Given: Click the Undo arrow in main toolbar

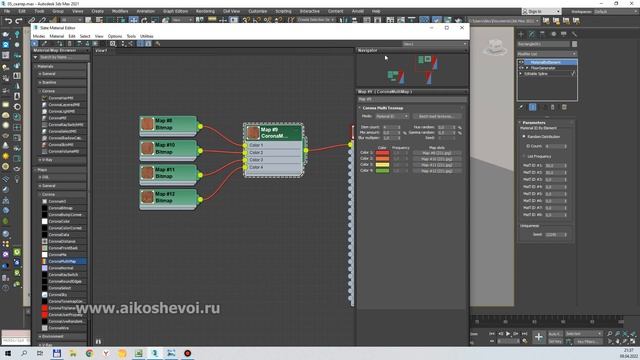Looking at the screenshot, I should pyautogui.click(x=9, y=20).
